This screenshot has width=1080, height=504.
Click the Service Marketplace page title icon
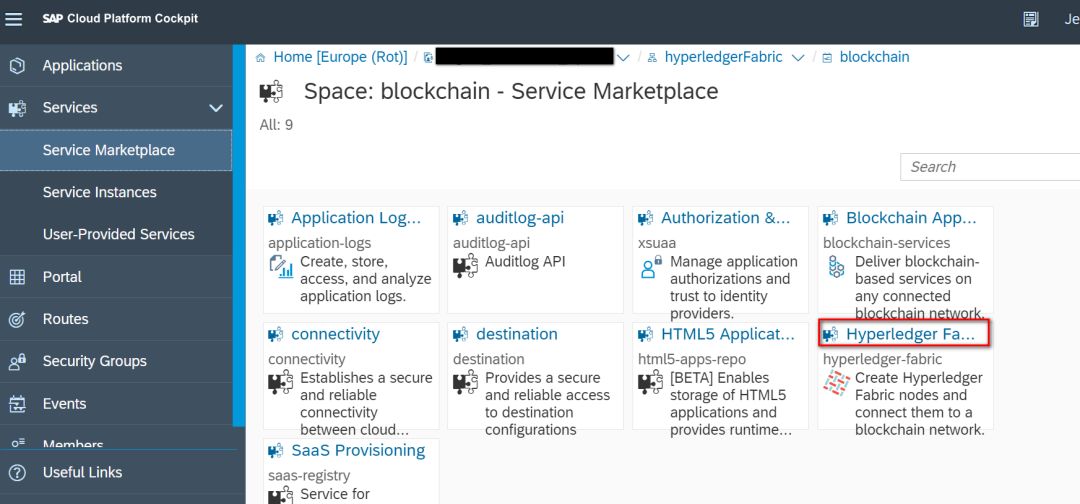point(271,92)
